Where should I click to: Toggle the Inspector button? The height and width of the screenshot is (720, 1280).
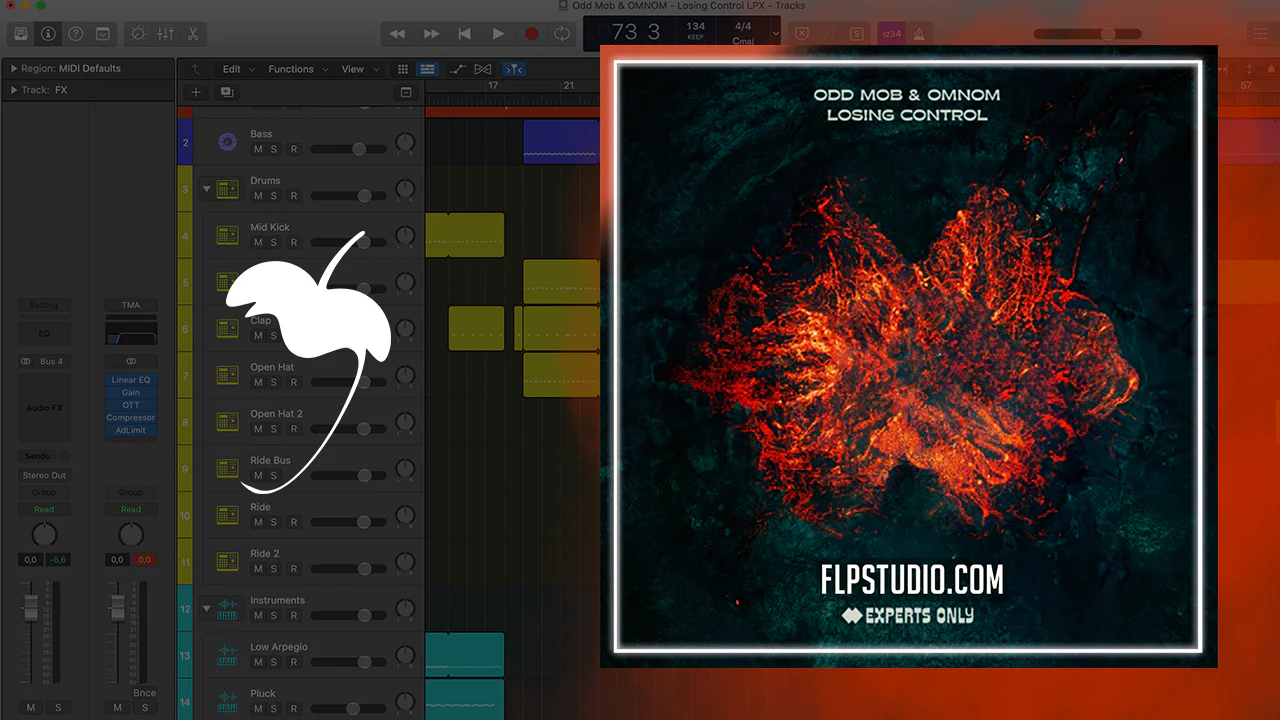(x=48, y=34)
